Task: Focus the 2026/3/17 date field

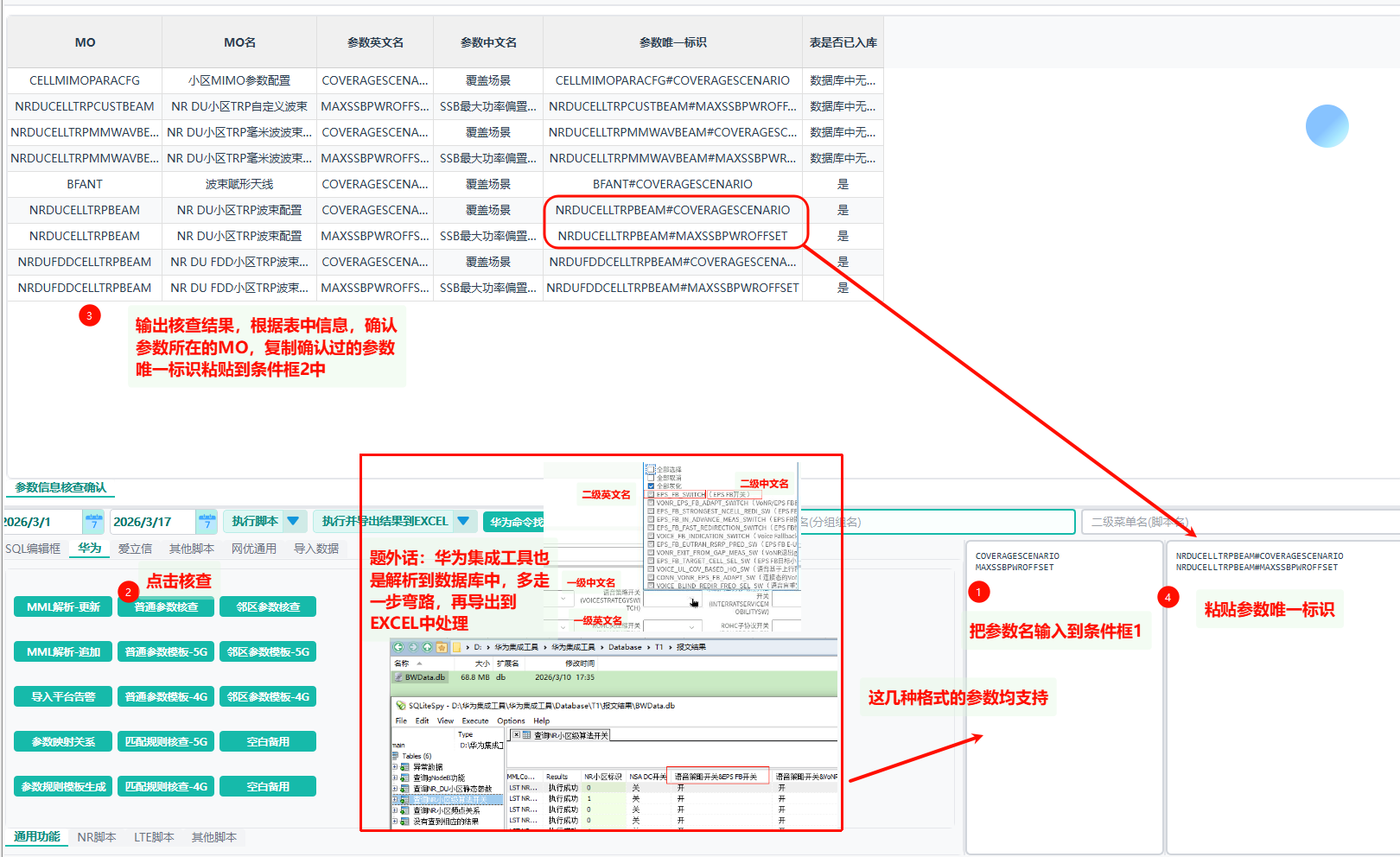Action: (x=152, y=522)
